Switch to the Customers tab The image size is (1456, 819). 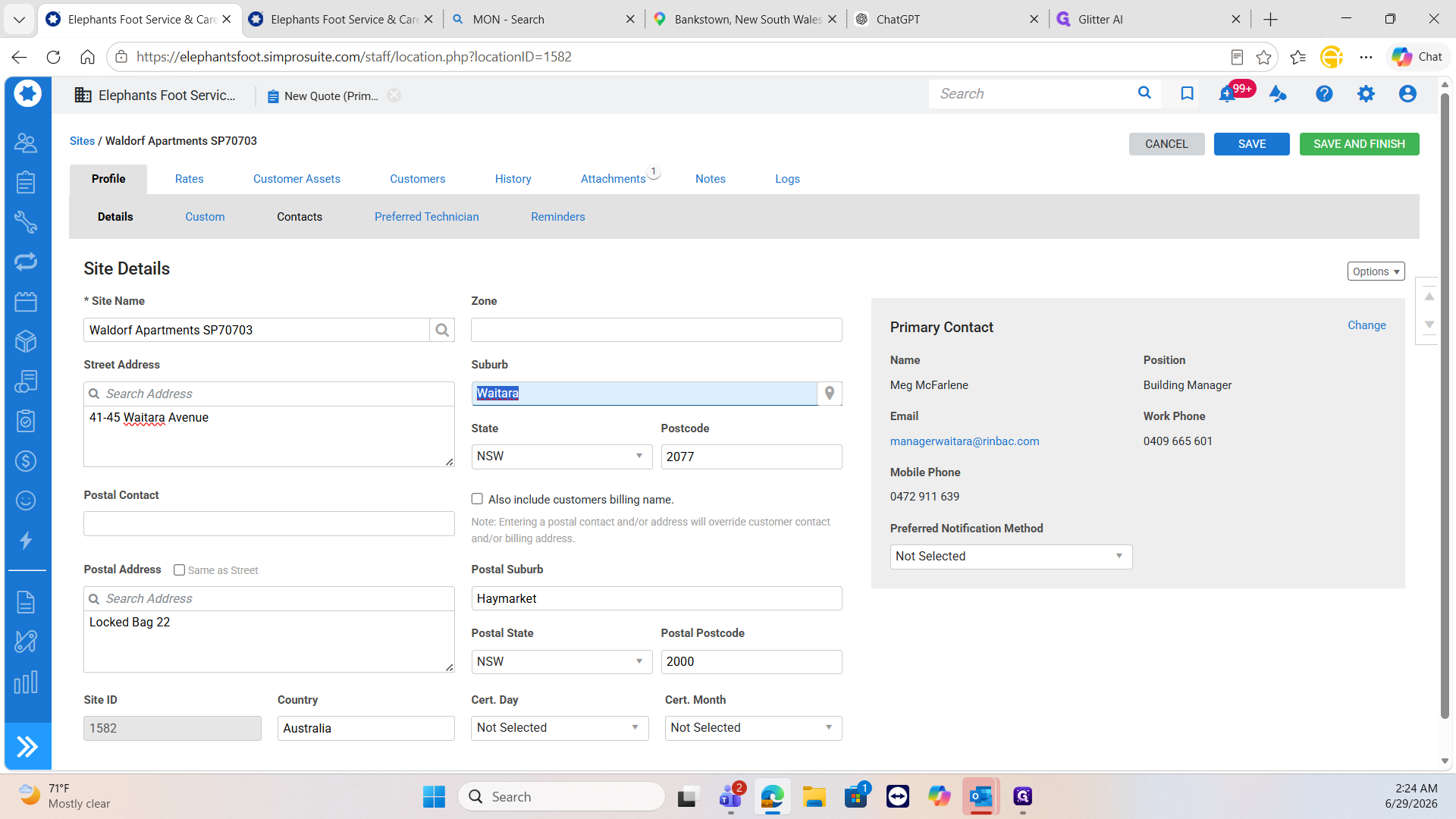click(x=417, y=179)
